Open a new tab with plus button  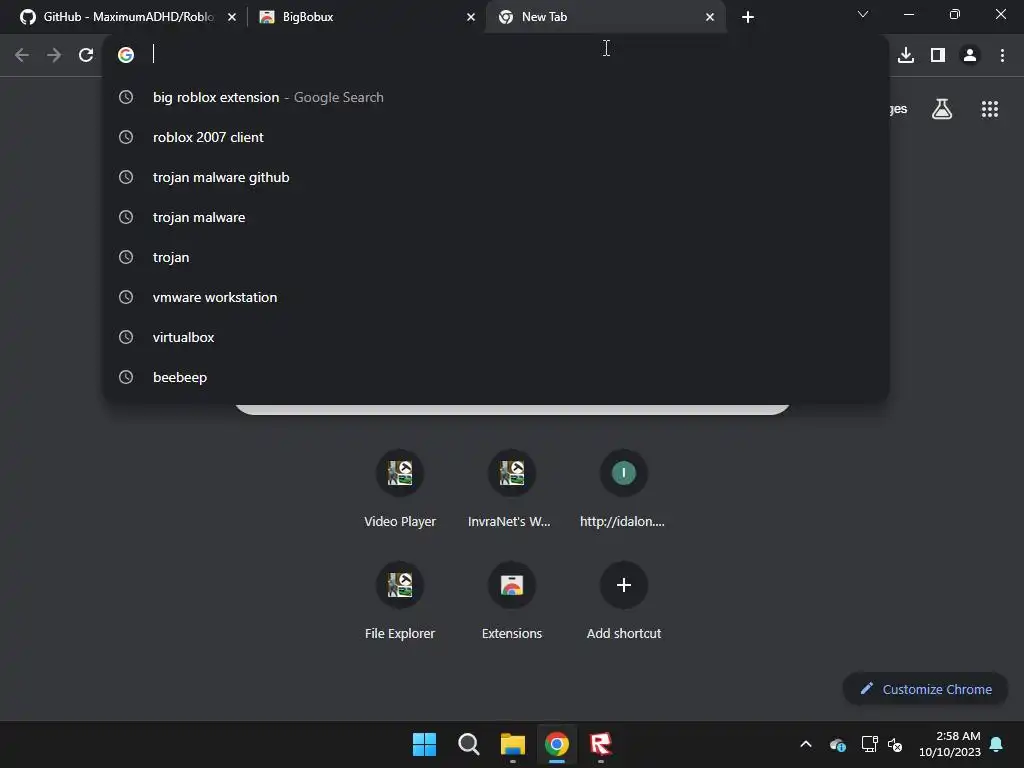pos(748,17)
